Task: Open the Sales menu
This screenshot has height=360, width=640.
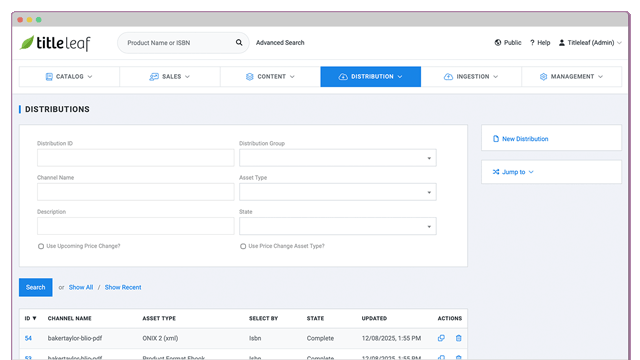Action: [170, 77]
